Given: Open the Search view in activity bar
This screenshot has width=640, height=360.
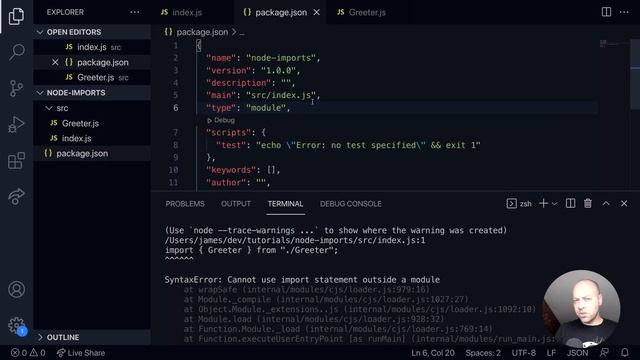Looking at the screenshot, I should (x=16, y=52).
